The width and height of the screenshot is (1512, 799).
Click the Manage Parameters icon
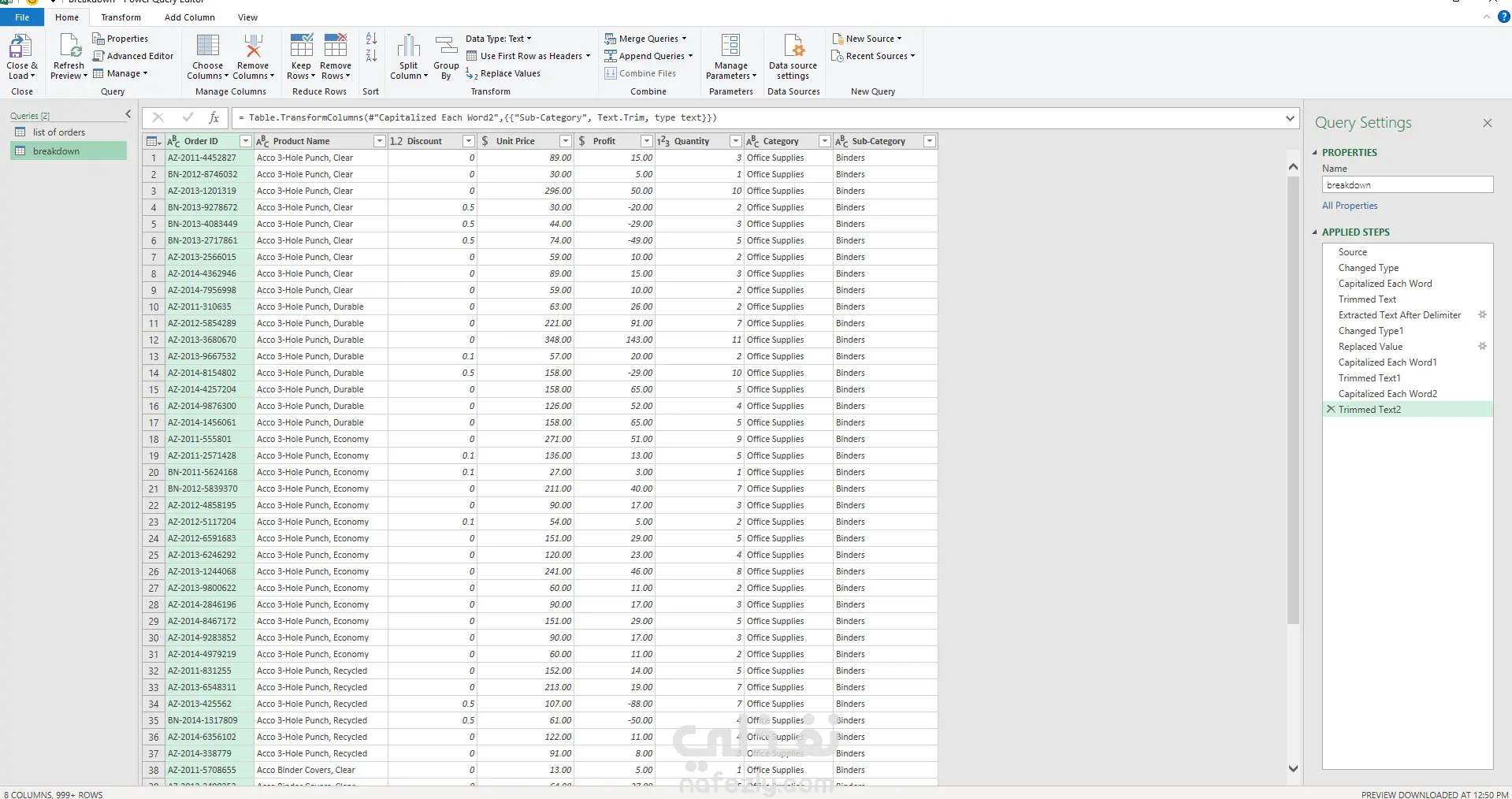(731, 46)
